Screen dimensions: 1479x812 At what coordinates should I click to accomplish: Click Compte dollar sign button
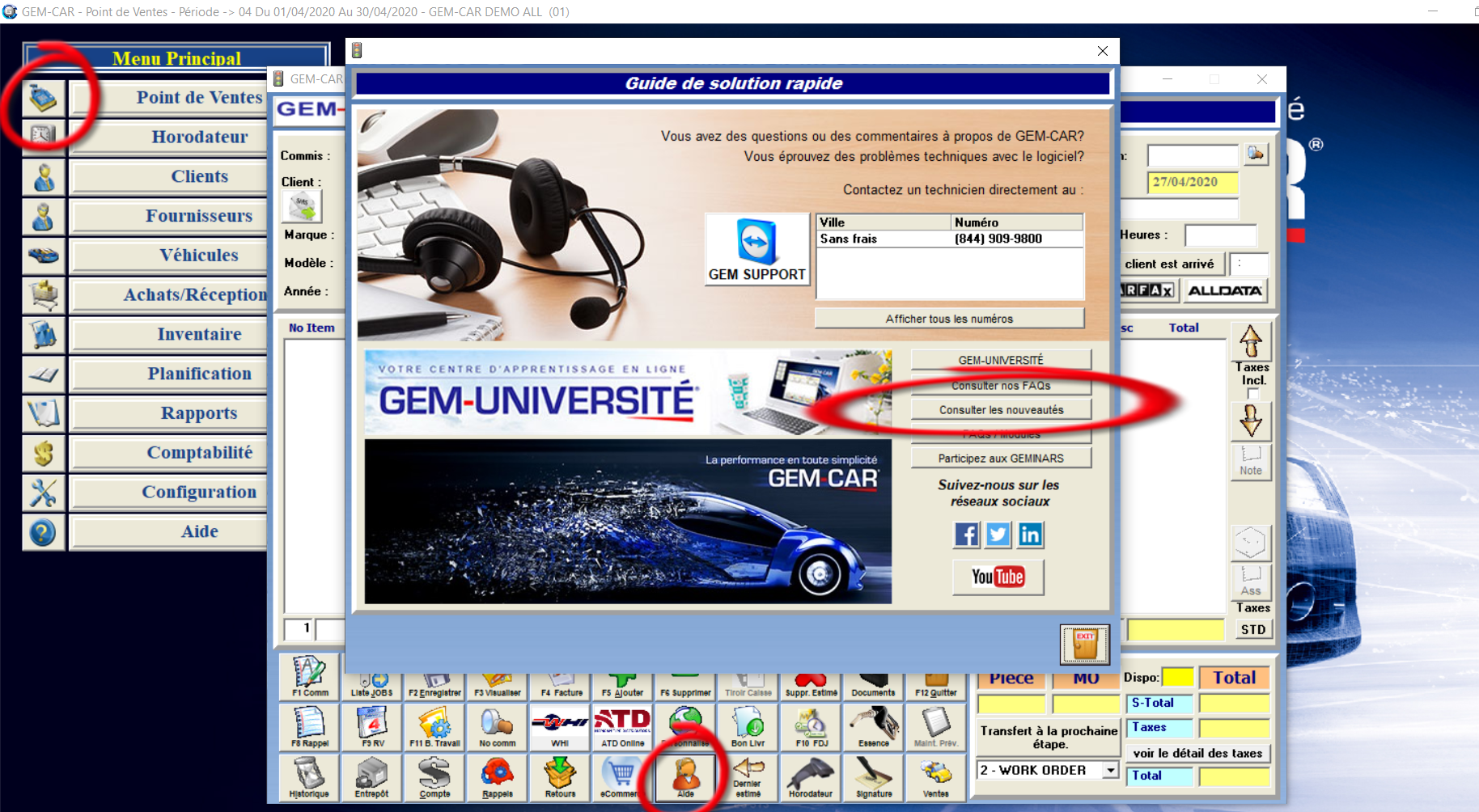[x=434, y=777]
